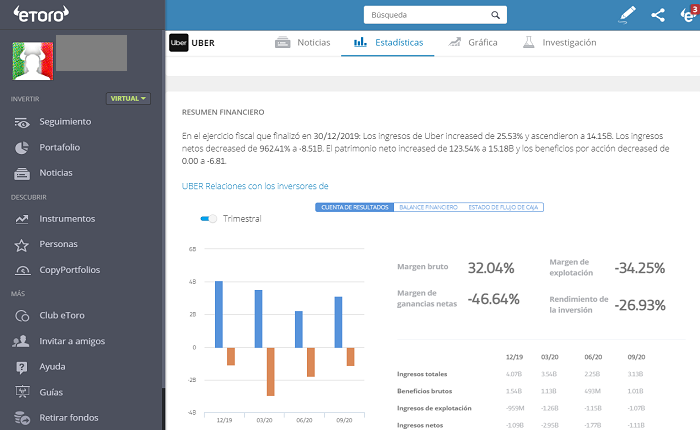Open the Ayuda help icon
The image size is (700, 430).
click(21, 367)
